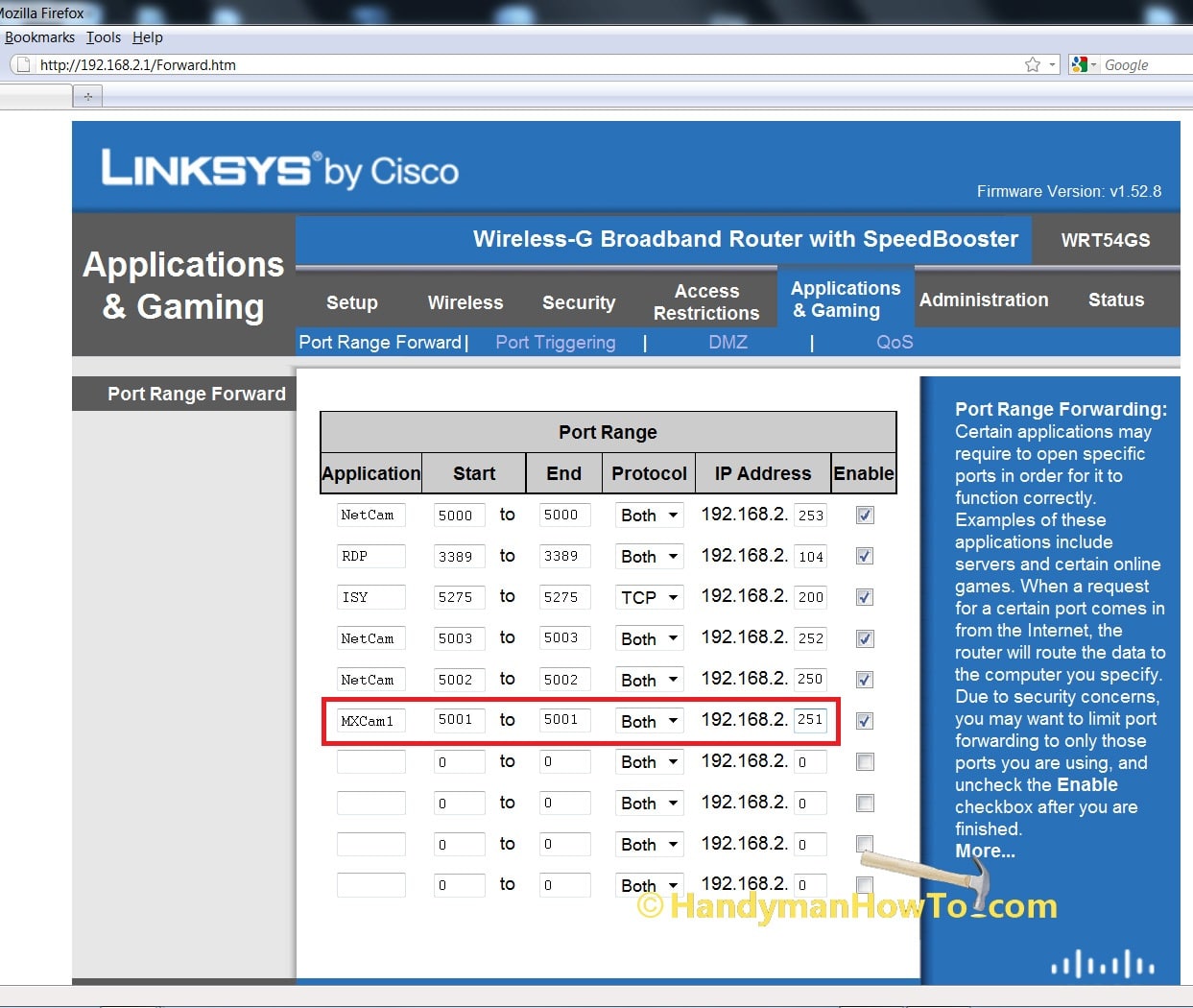Open a new tab with the plus button
This screenshot has height=1008, width=1193.
pos(87,96)
